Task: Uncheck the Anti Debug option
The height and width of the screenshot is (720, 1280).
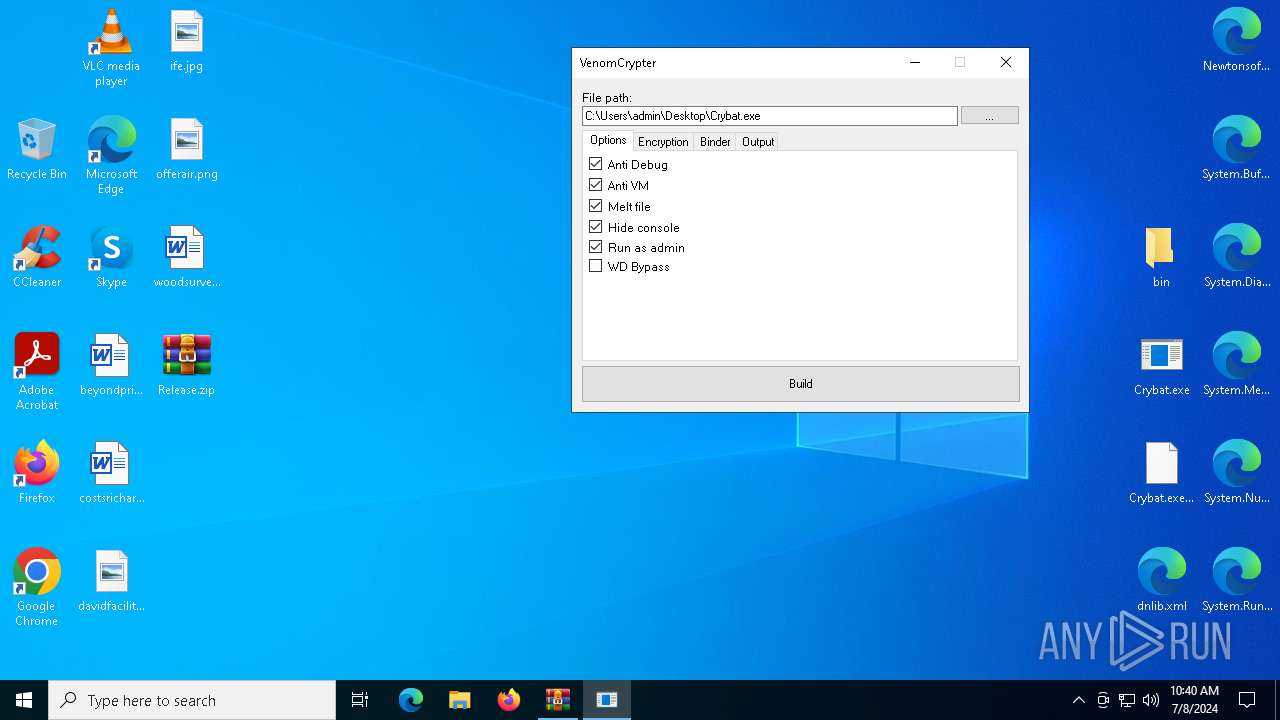Action: (x=596, y=164)
